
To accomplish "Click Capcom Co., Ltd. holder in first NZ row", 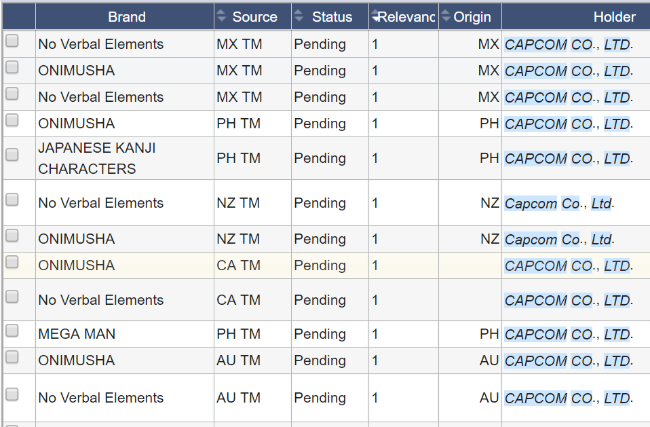I will pos(558,203).
